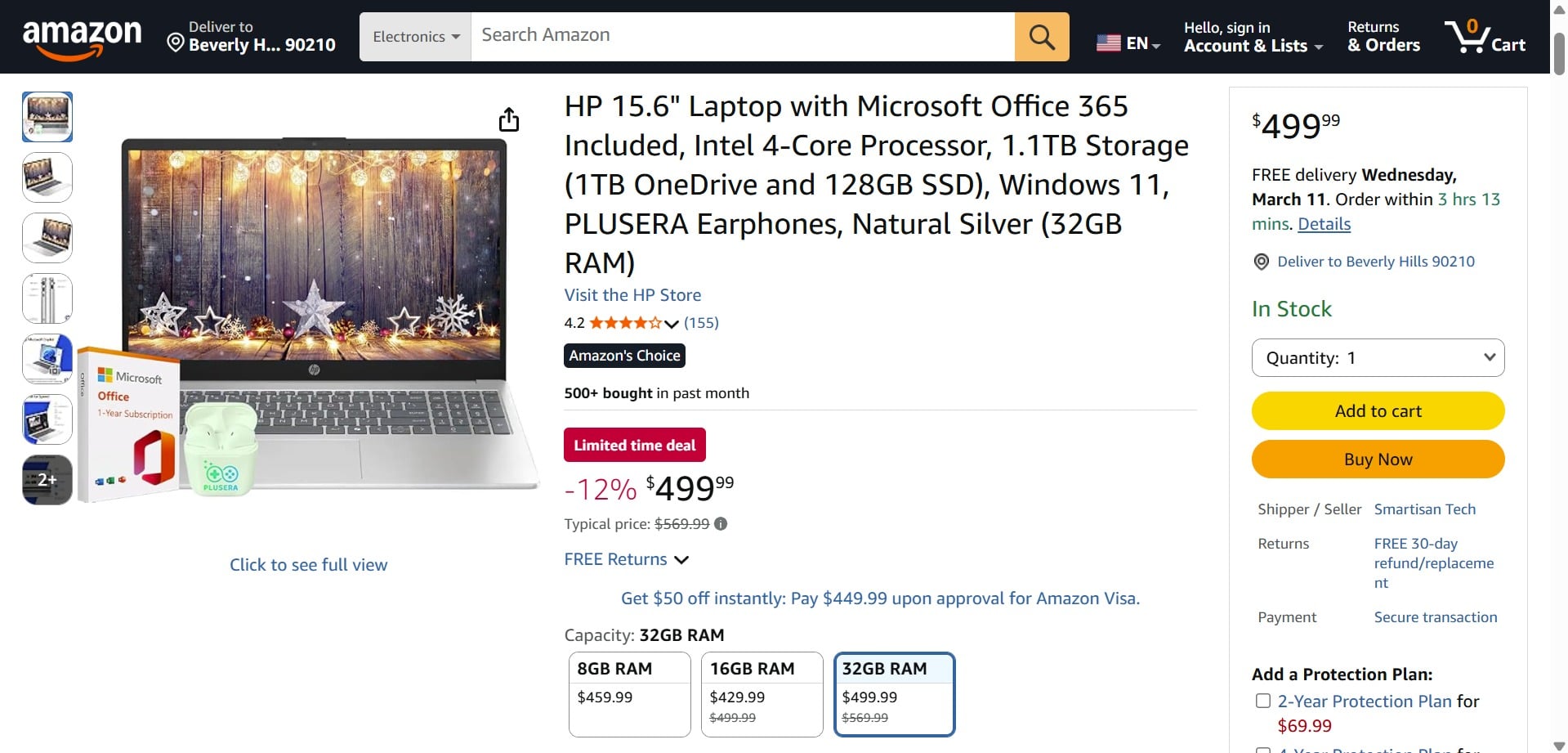Select the 16GB RAM option
The width and height of the screenshot is (1568, 753).
point(762,694)
